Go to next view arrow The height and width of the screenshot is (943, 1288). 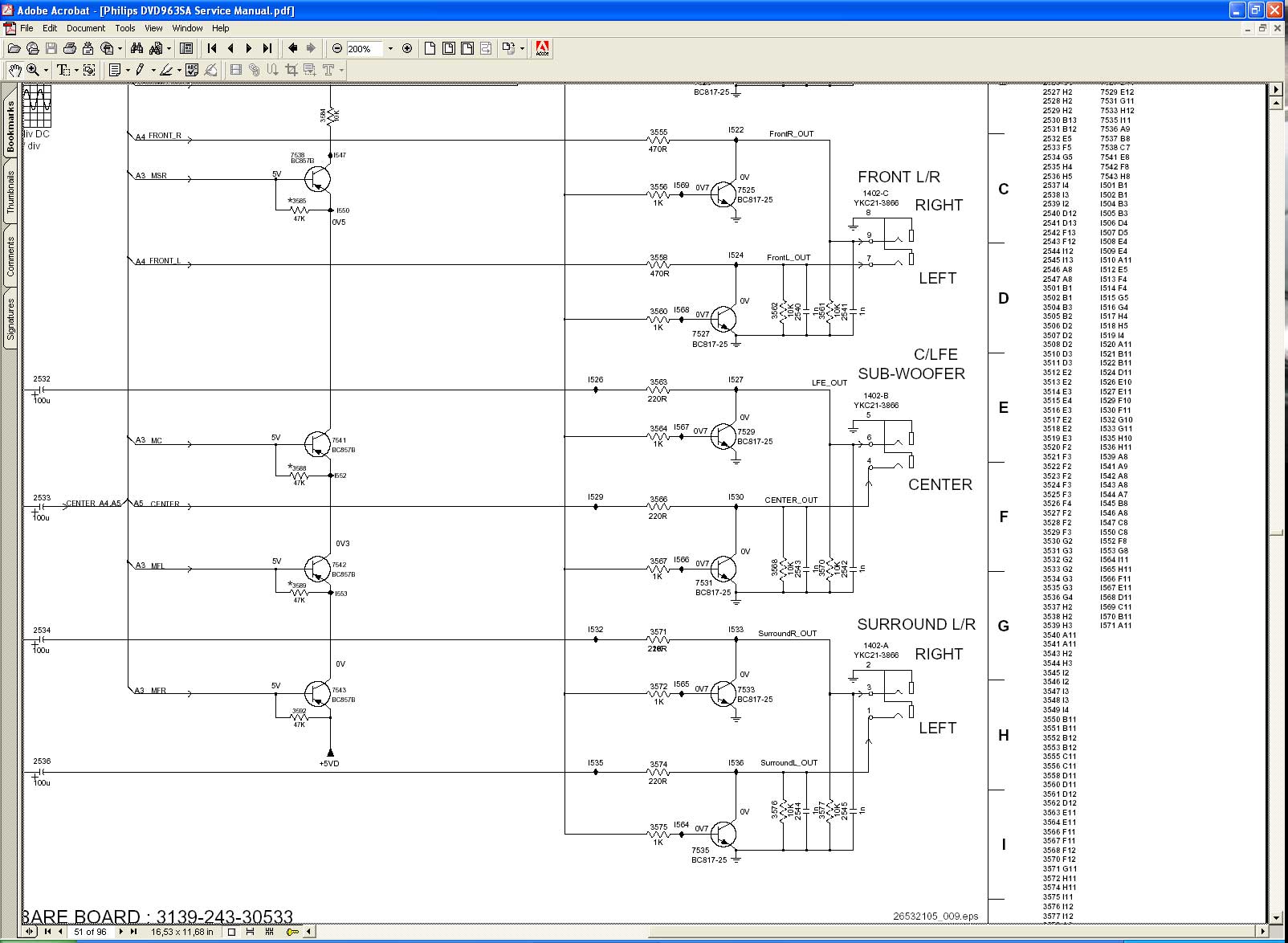pyautogui.click(x=311, y=48)
